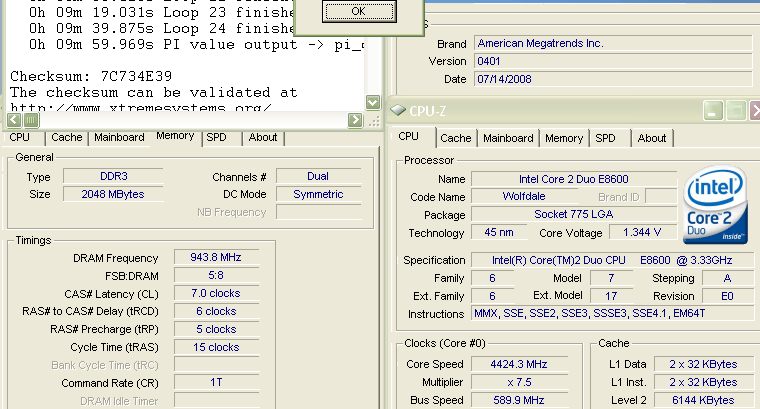Click Level 2 cache 6144 KBytes value
The width and height of the screenshot is (760, 409).
coord(703,400)
